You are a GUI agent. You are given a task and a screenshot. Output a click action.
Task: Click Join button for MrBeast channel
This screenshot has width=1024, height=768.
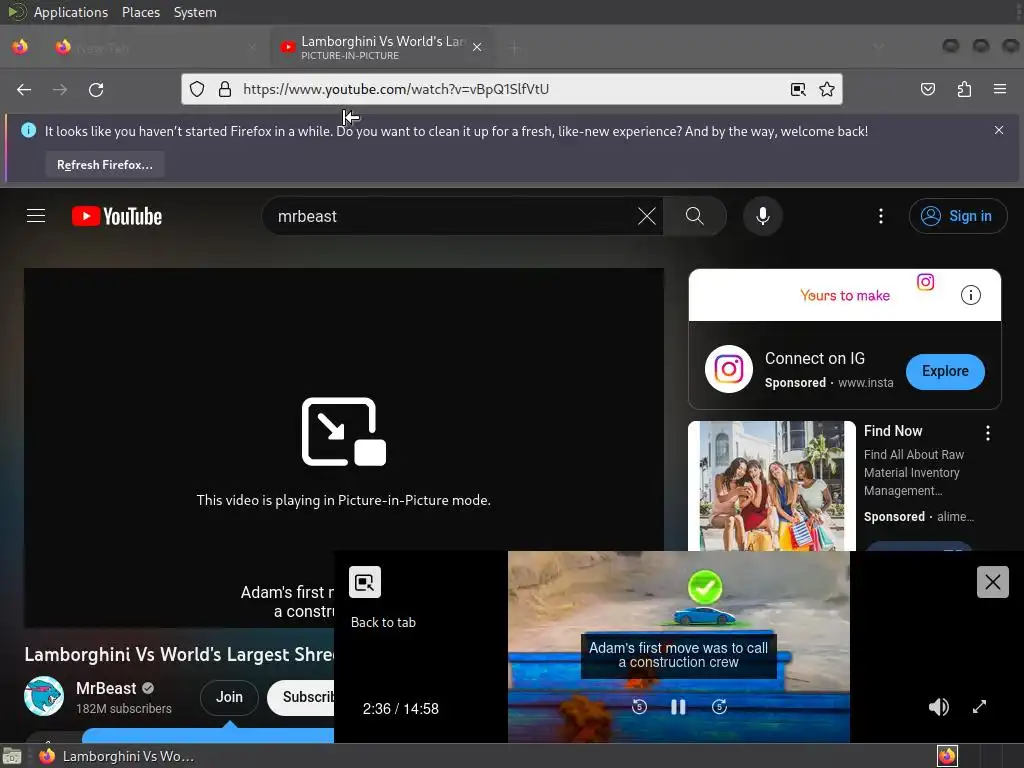(229, 697)
